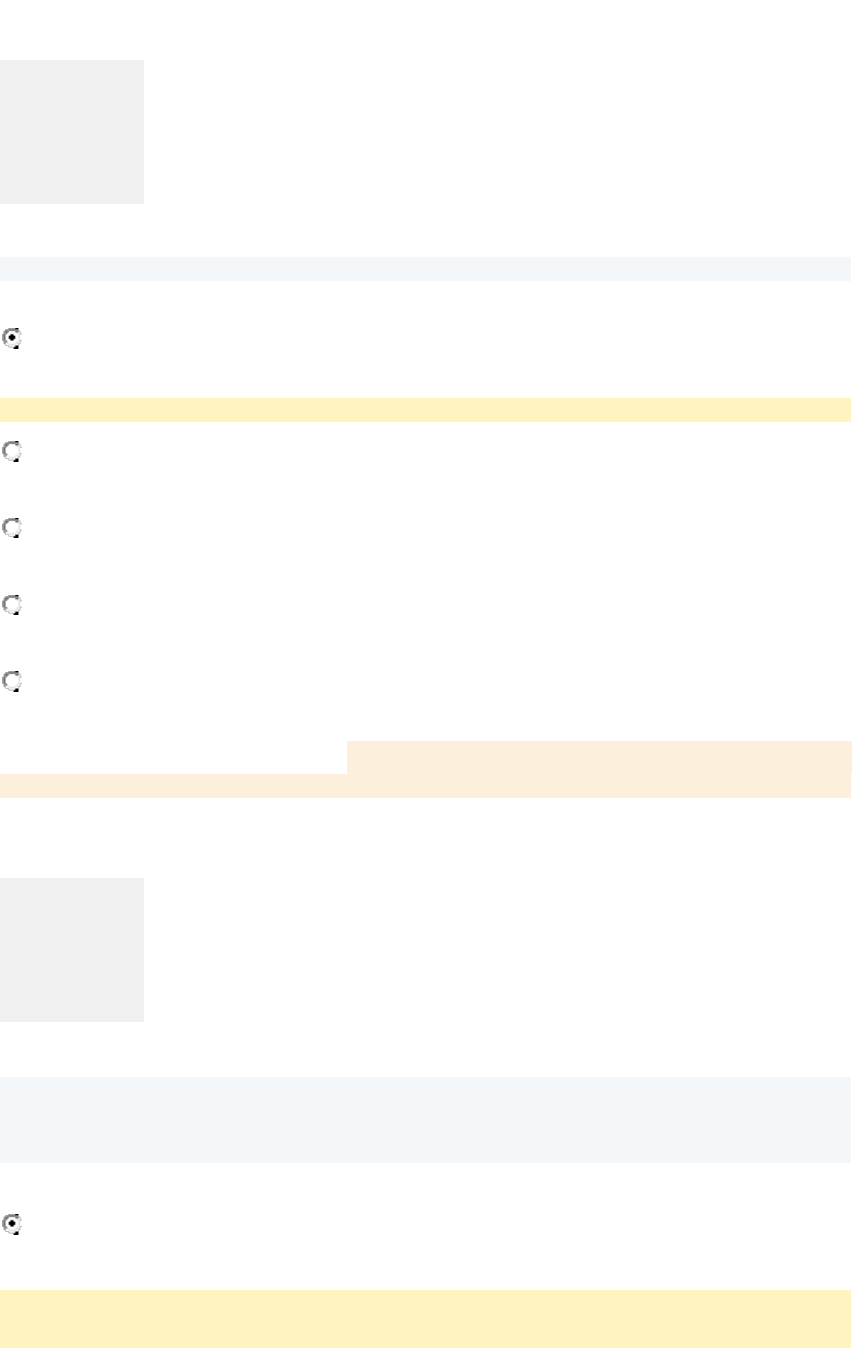This screenshot has height=1348, width=852.
Task: Click the yellow bar at the bottom of the page
Action: pyautogui.click(x=425, y=1318)
